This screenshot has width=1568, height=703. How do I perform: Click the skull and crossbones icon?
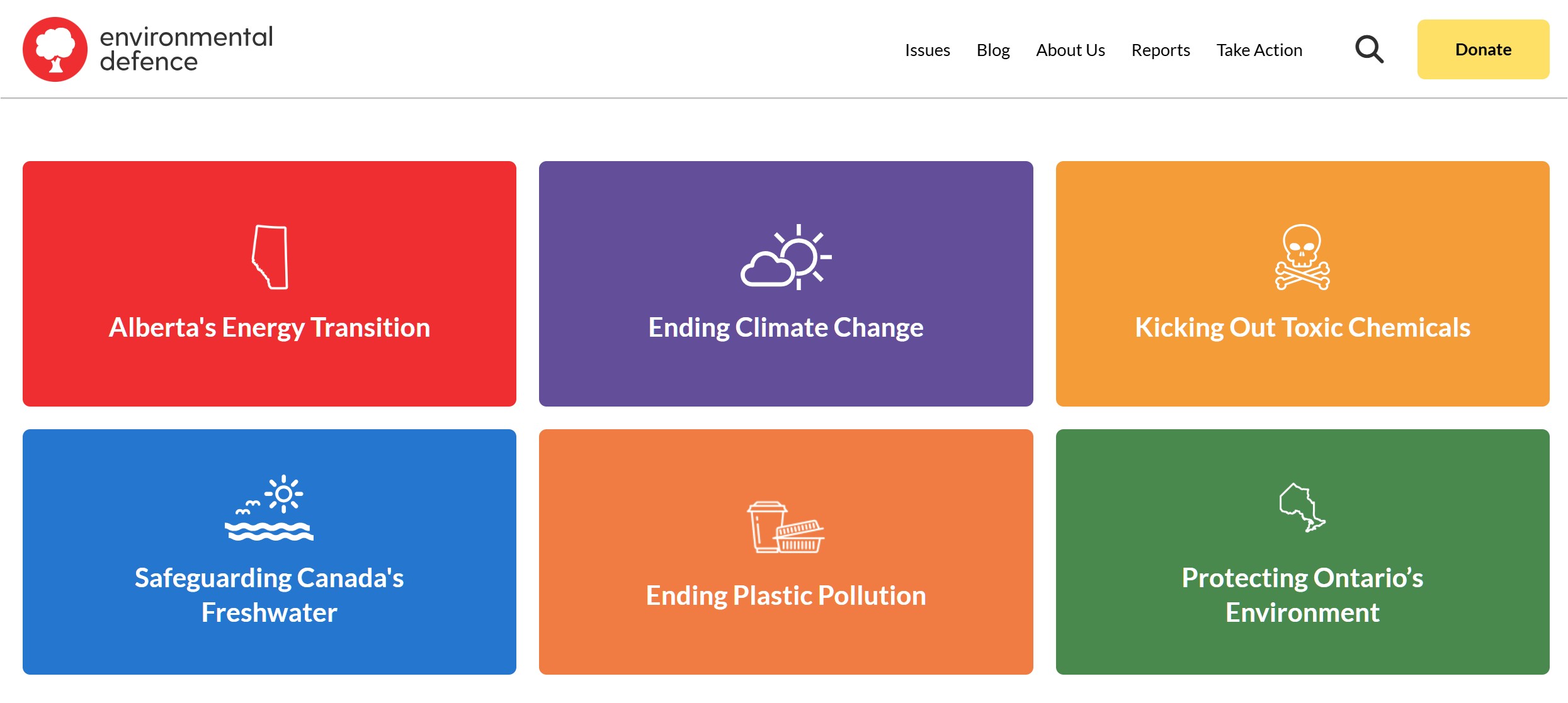click(x=1302, y=257)
